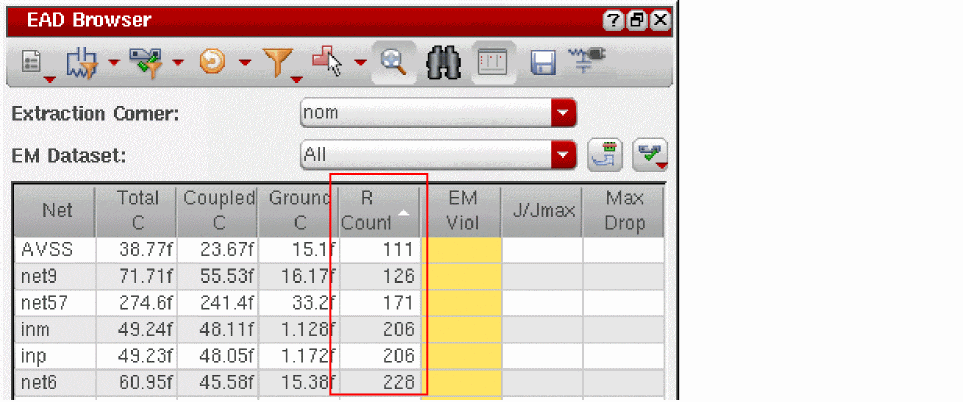Save results with the floppy disk icon
Image resolution: width=963 pixels, height=402 pixels.
pyautogui.click(x=543, y=63)
